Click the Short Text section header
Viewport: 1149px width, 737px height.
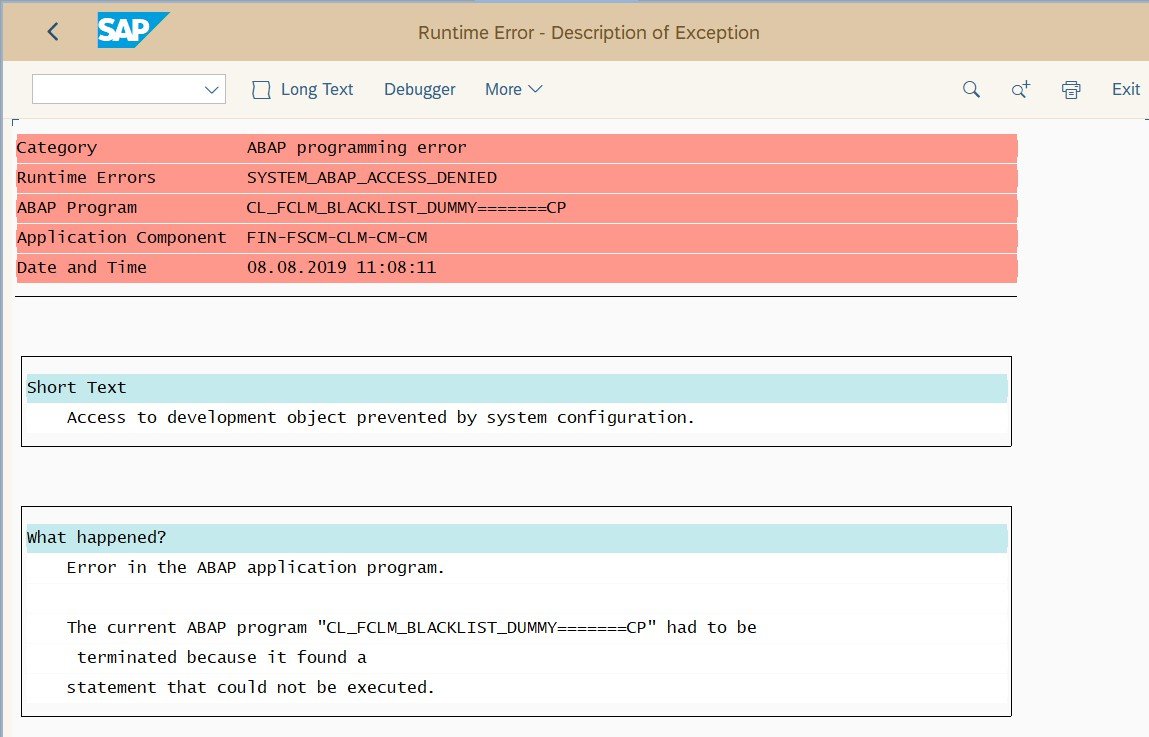pos(76,387)
